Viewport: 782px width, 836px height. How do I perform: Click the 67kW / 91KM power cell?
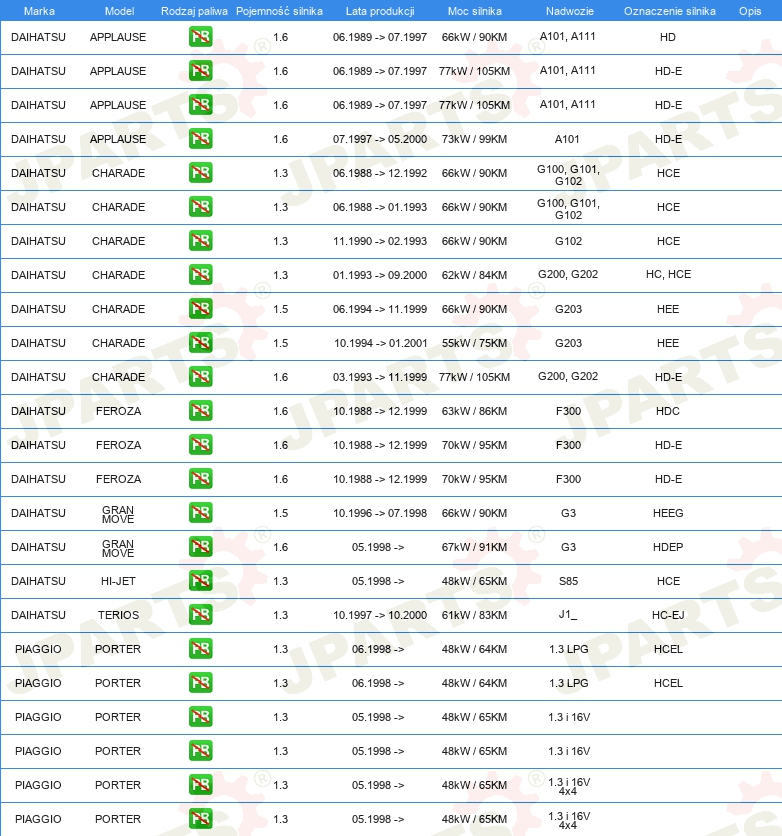point(474,547)
